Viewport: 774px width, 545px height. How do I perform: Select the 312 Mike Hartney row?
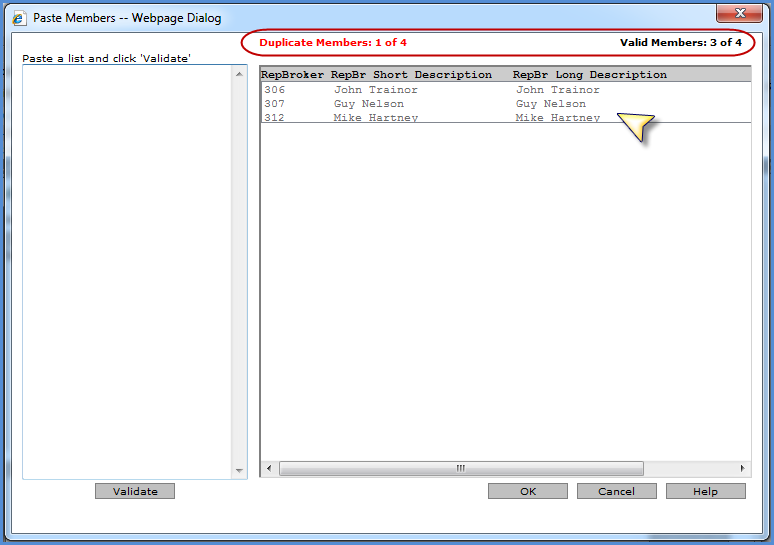[506, 117]
